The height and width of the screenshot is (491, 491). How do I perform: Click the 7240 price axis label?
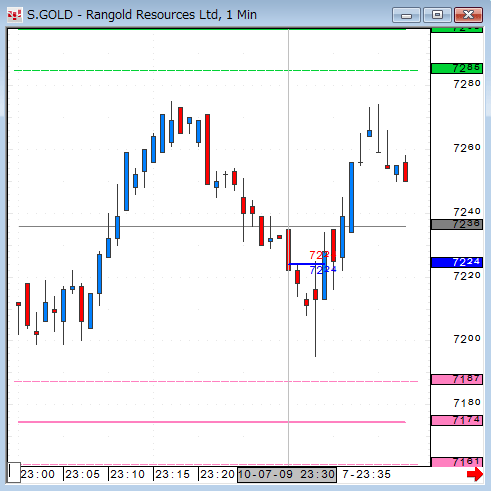(467, 212)
